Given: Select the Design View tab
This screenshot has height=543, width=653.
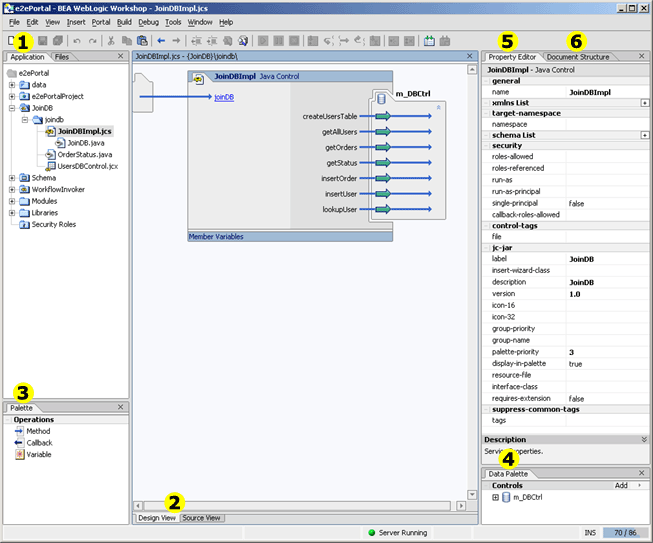Looking at the screenshot, I should coord(157,518).
